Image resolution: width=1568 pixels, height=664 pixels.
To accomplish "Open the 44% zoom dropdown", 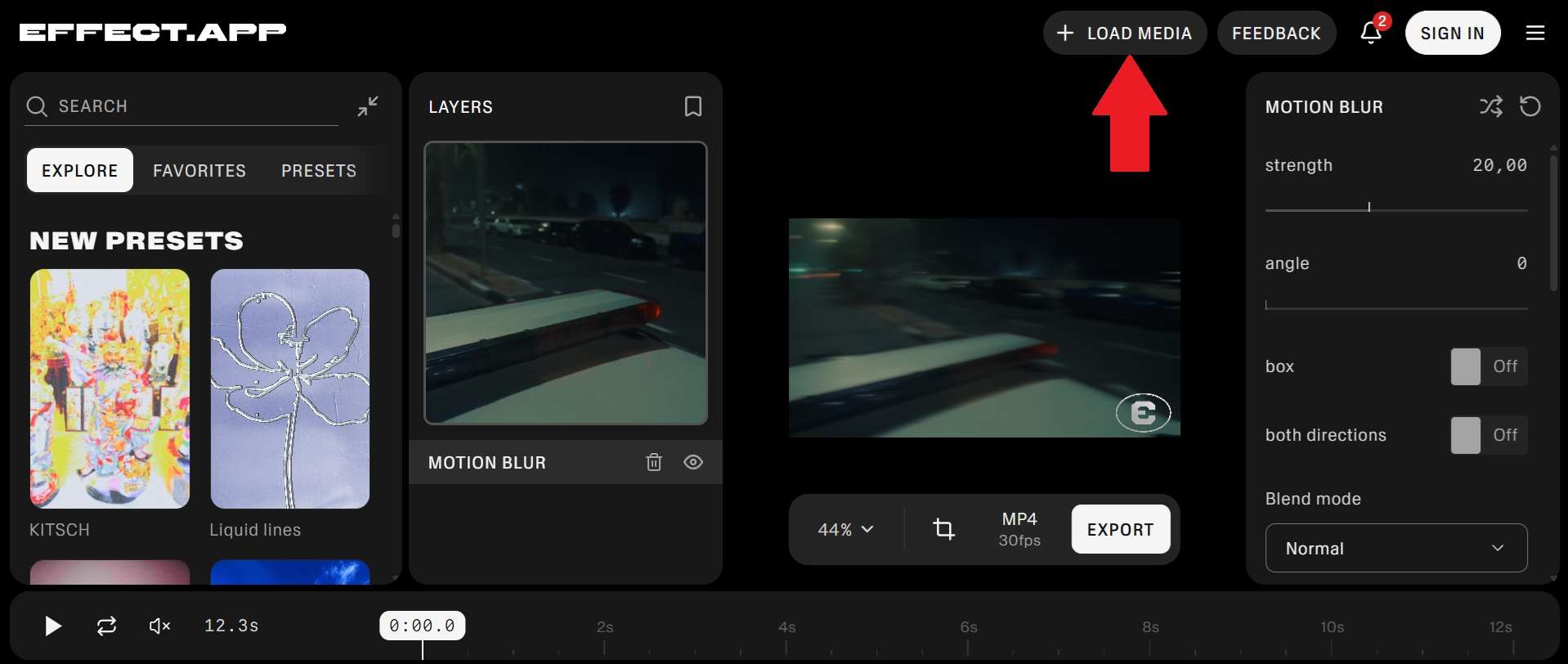I will click(846, 529).
